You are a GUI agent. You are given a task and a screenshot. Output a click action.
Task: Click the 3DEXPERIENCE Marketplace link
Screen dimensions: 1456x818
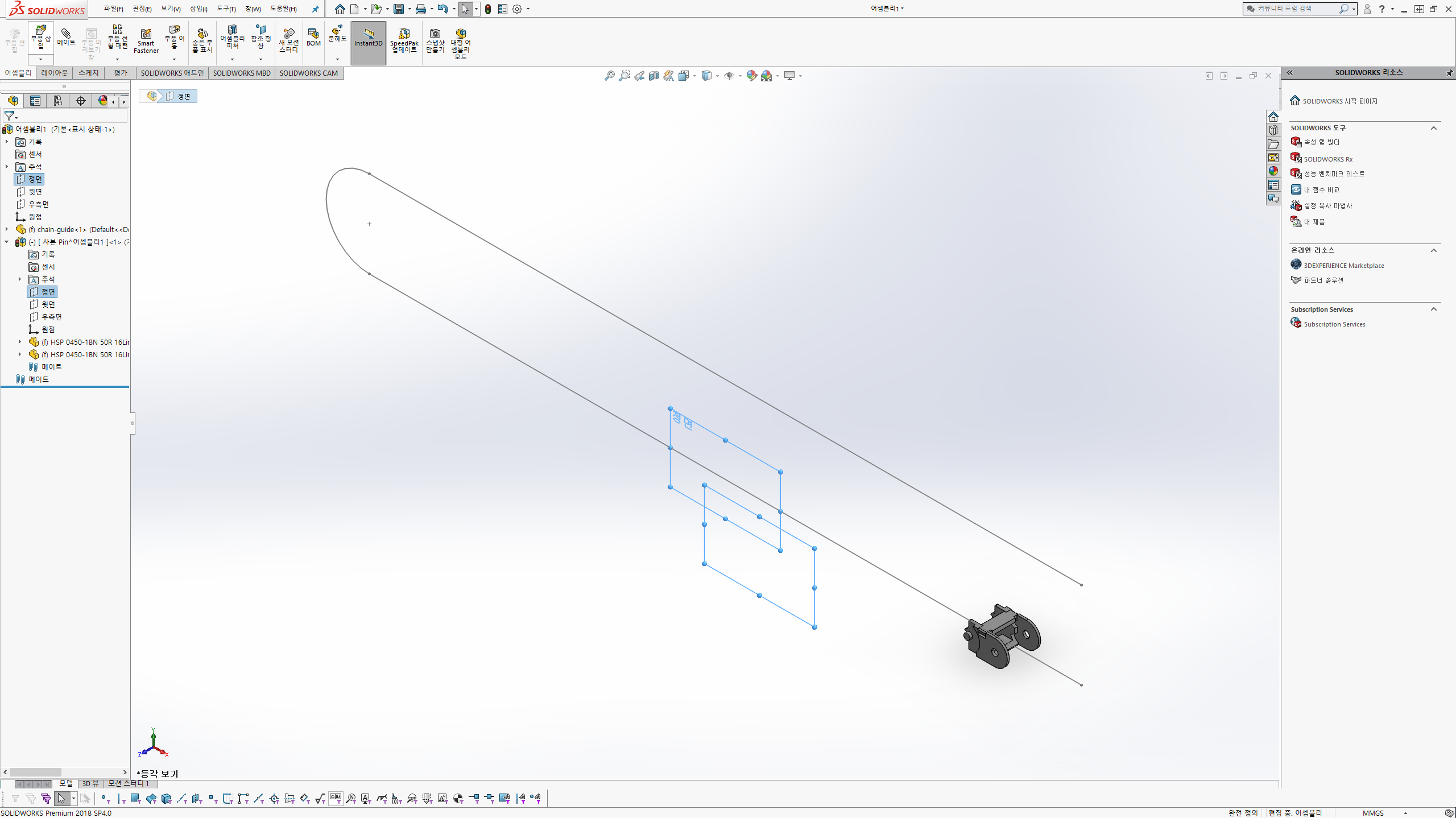(x=1343, y=266)
